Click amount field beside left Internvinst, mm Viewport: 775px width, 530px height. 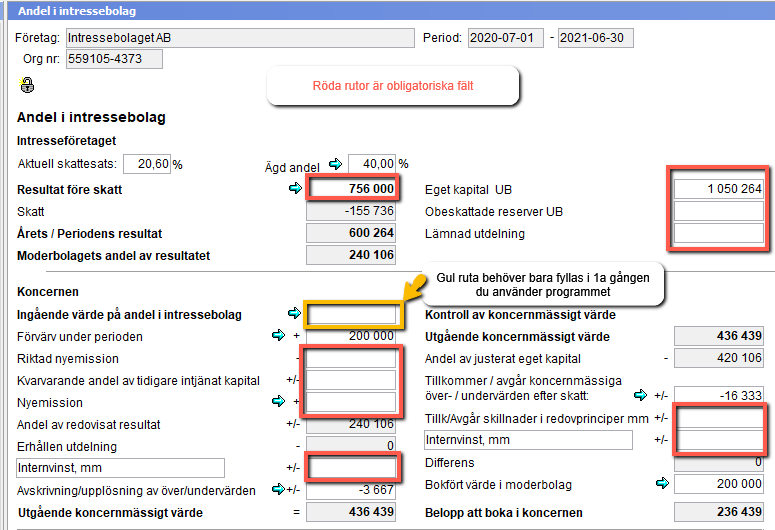(352, 468)
